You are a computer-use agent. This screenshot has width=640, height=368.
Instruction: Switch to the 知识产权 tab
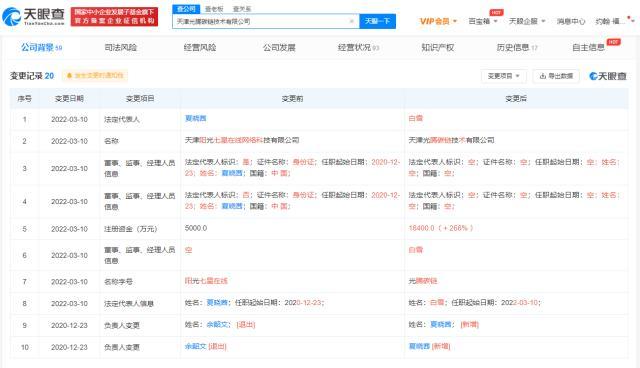(x=438, y=47)
